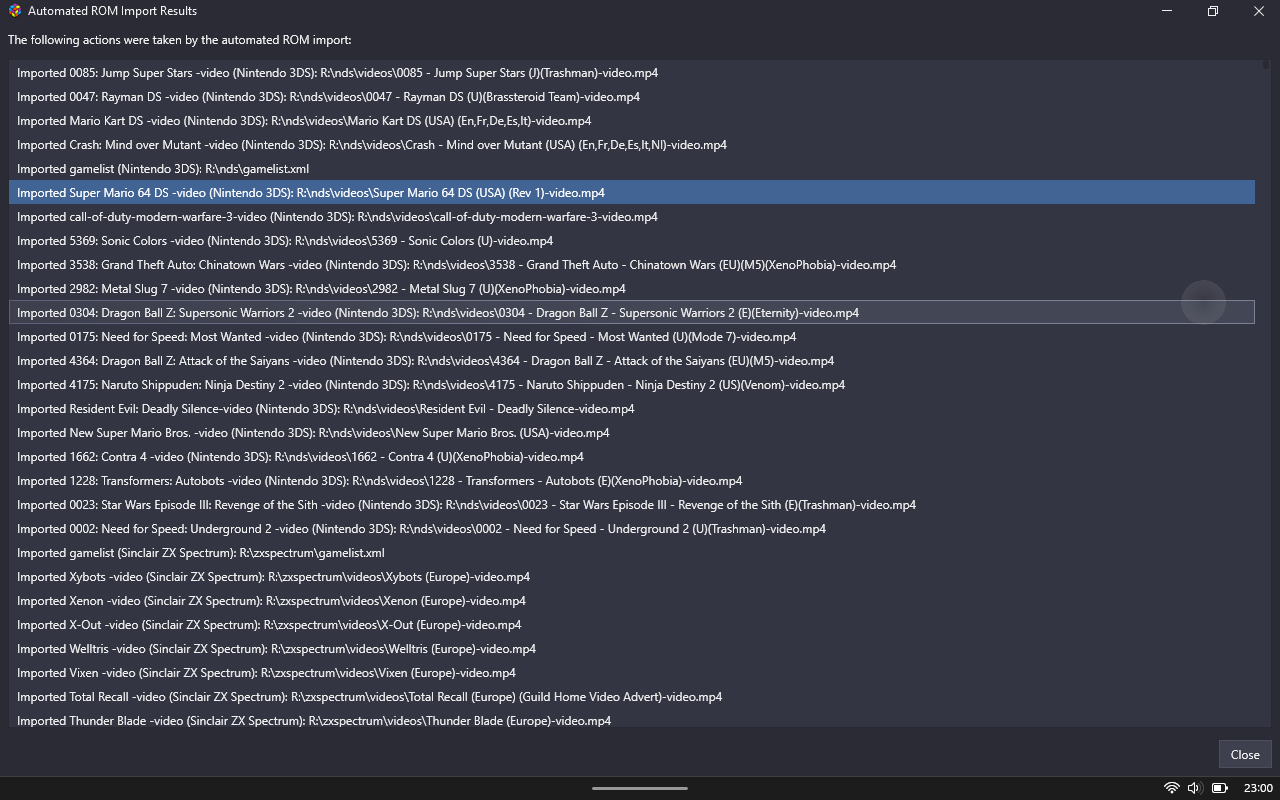This screenshot has height=800, width=1280.
Task: Select the Sonic Colors import row
Action: point(632,241)
